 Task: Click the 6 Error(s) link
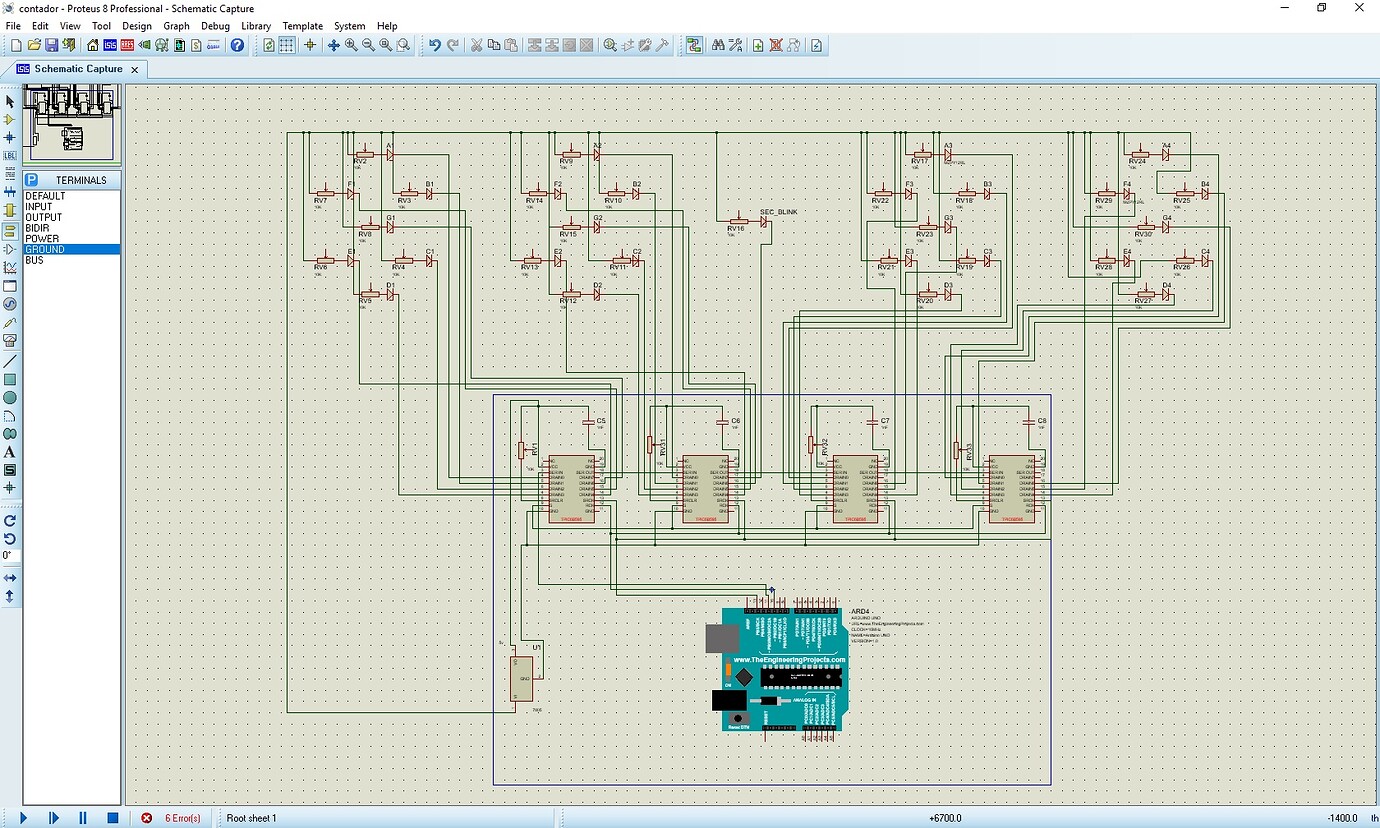[181, 818]
